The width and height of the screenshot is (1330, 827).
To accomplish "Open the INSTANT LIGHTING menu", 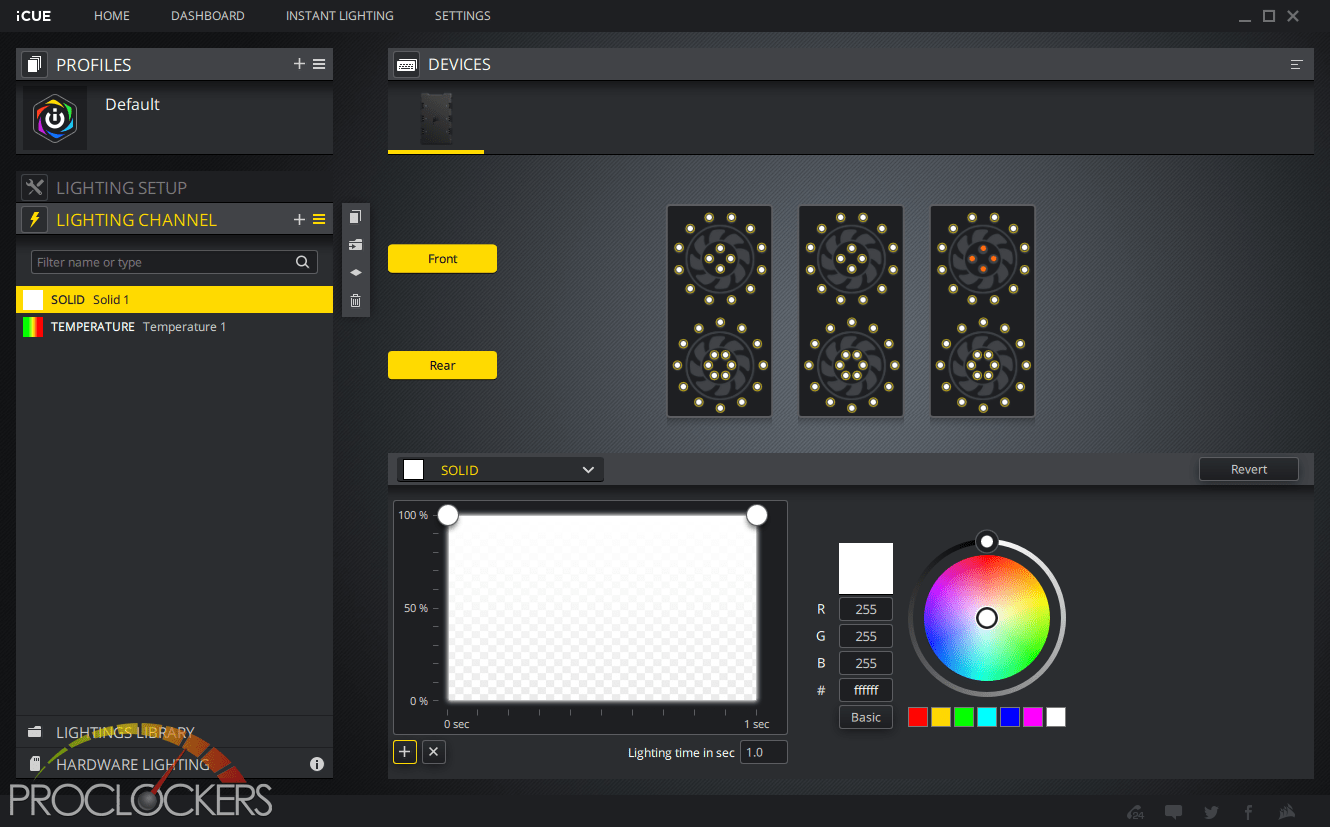I will (340, 16).
